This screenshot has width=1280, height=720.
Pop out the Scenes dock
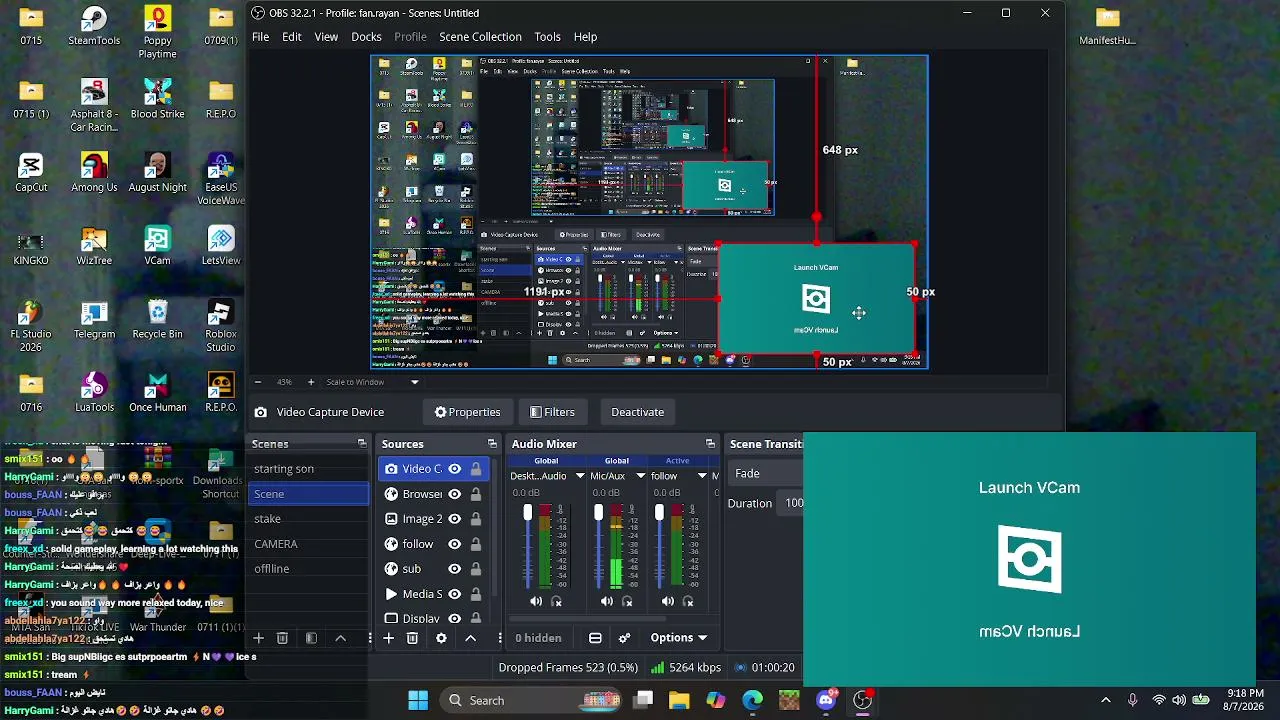(x=362, y=444)
